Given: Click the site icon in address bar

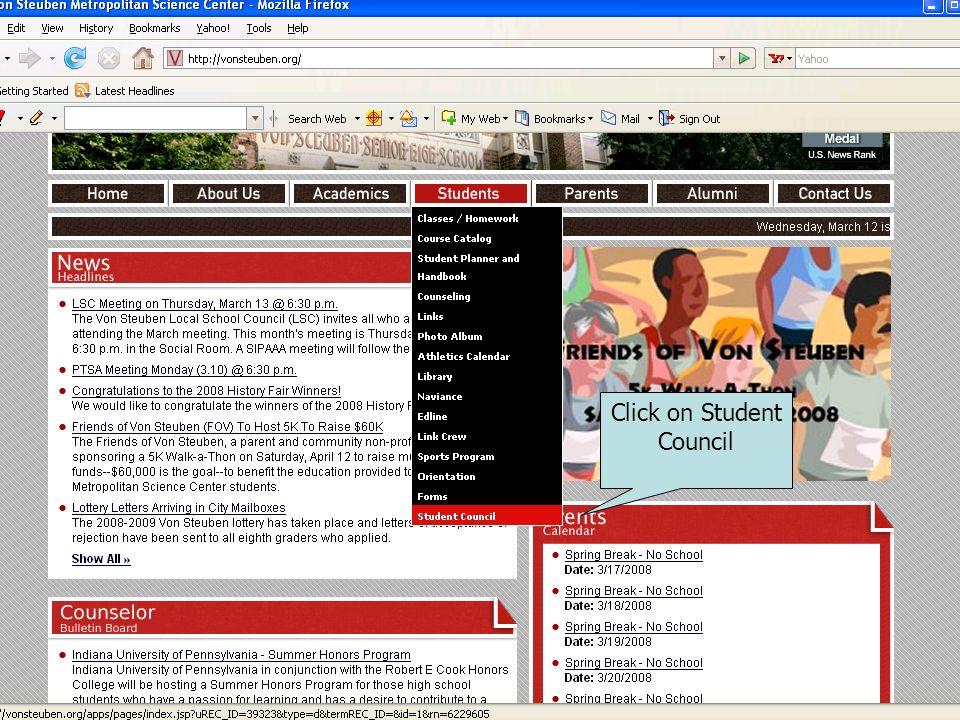Looking at the screenshot, I should pyautogui.click(x=174, y=58).
